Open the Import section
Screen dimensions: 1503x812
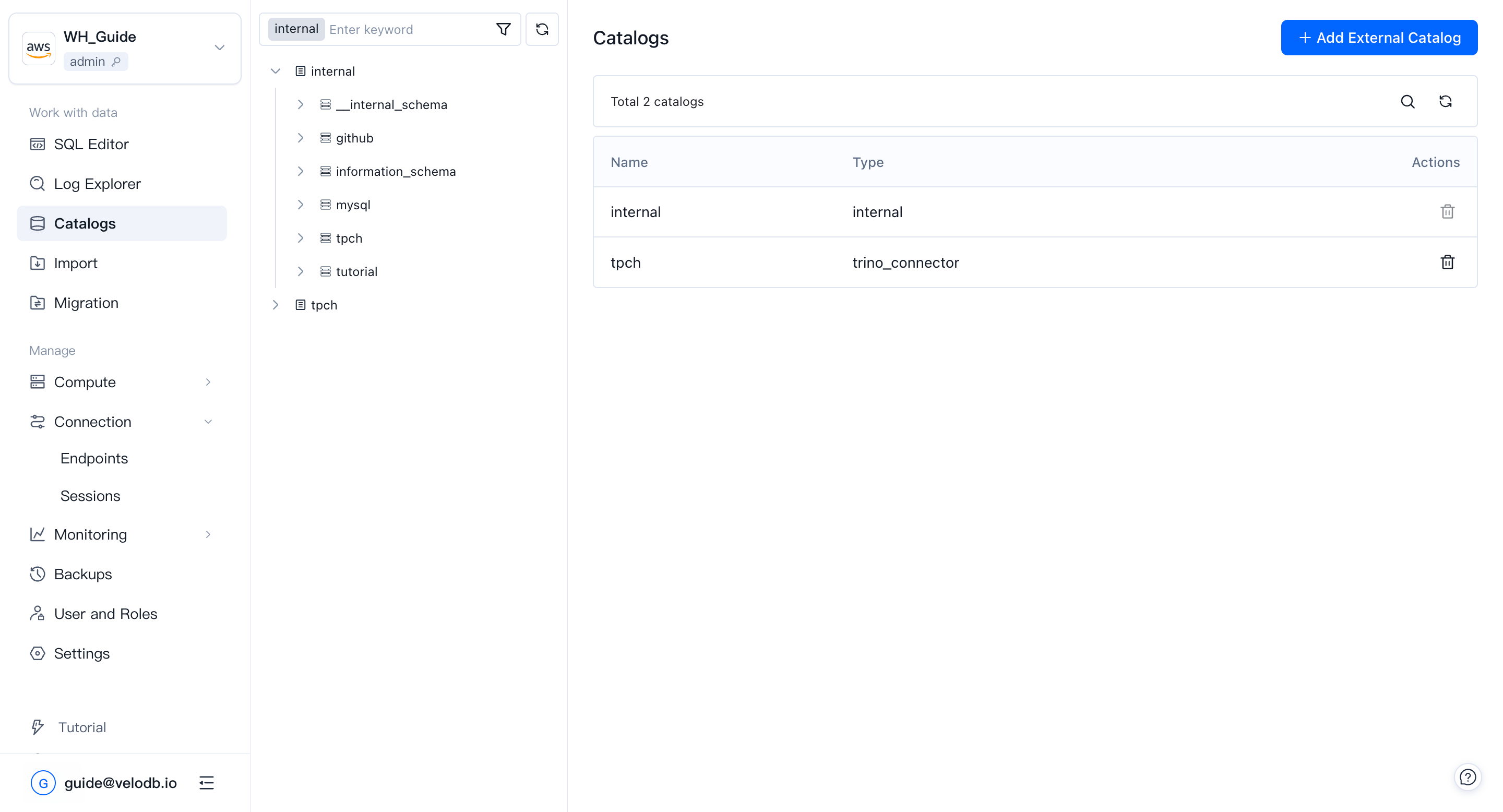pos(76,263)
